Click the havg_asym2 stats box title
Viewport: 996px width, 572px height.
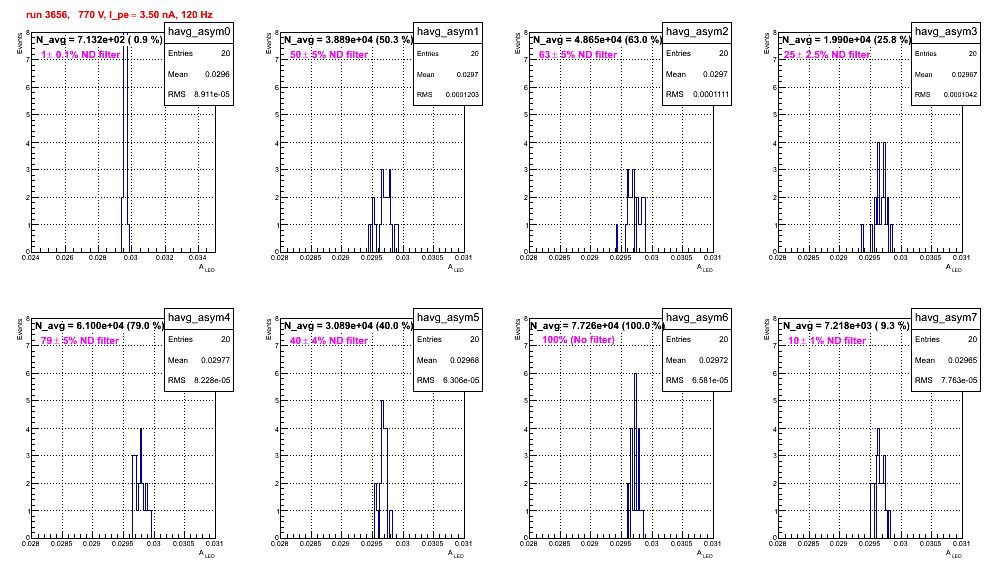[x=697, y=32]
